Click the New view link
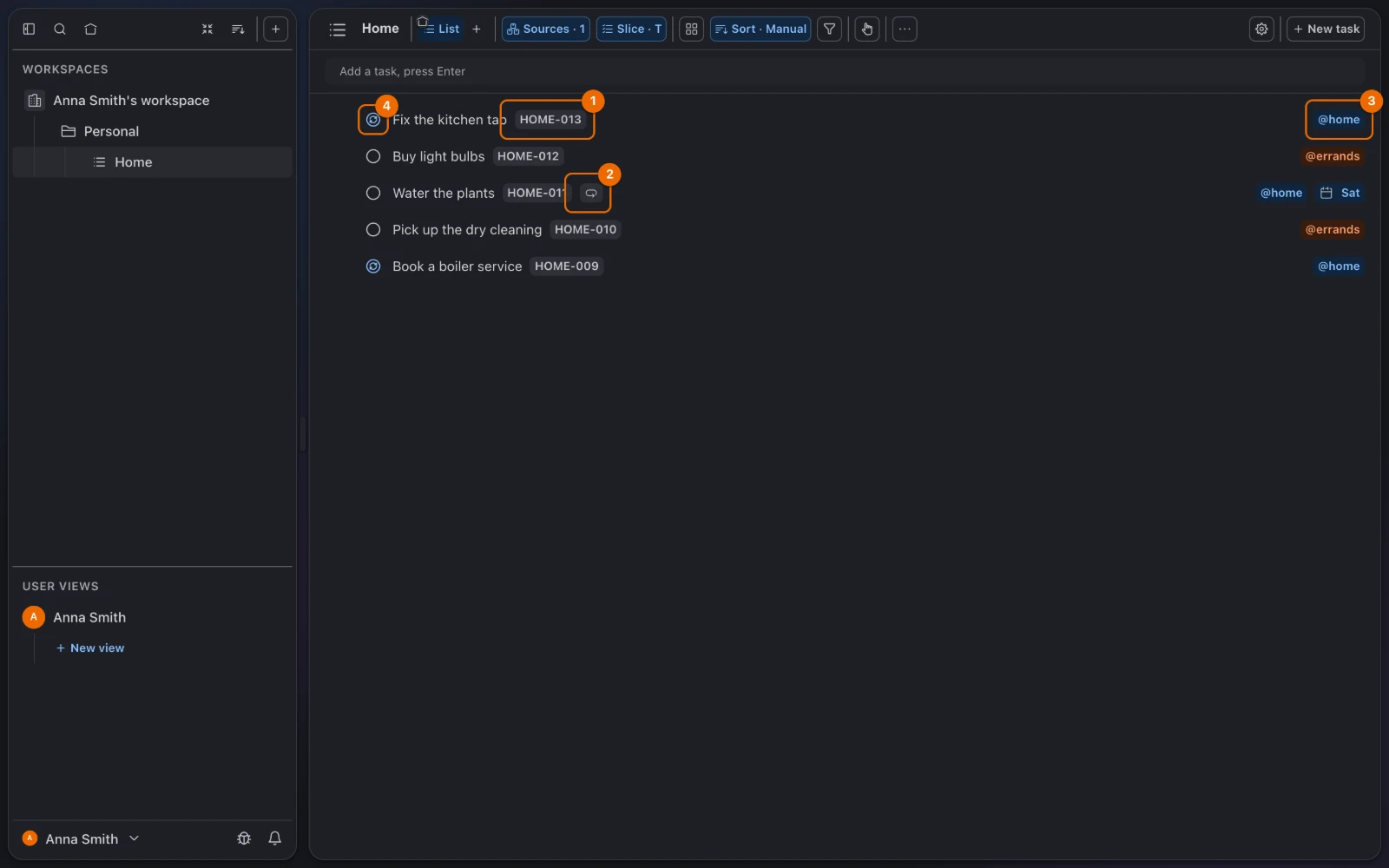1389x868 pixels. 90,648
